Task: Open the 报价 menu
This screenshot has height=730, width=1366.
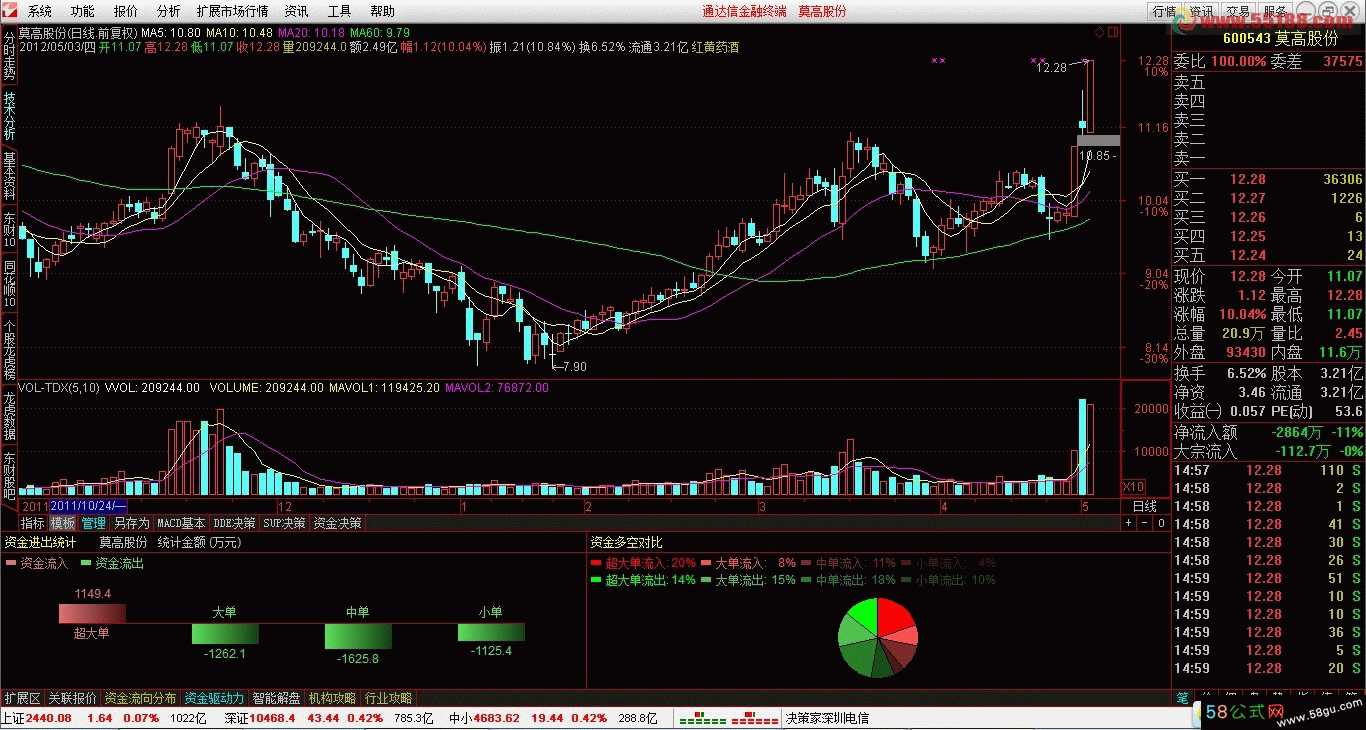Action: click(126, 11)
